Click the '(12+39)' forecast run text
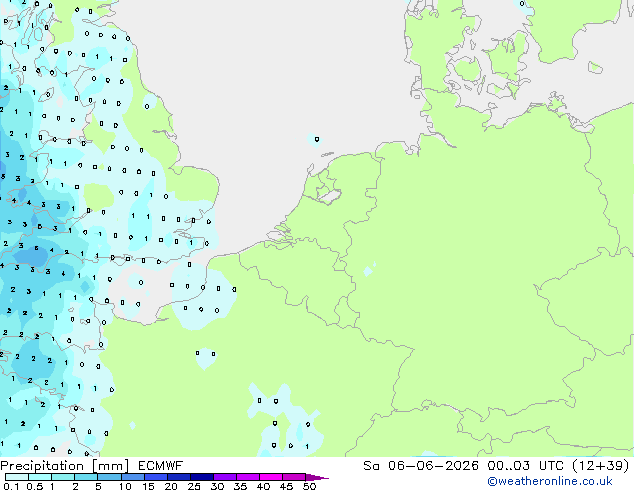This screenshot has width=634, height=490. 601,466
